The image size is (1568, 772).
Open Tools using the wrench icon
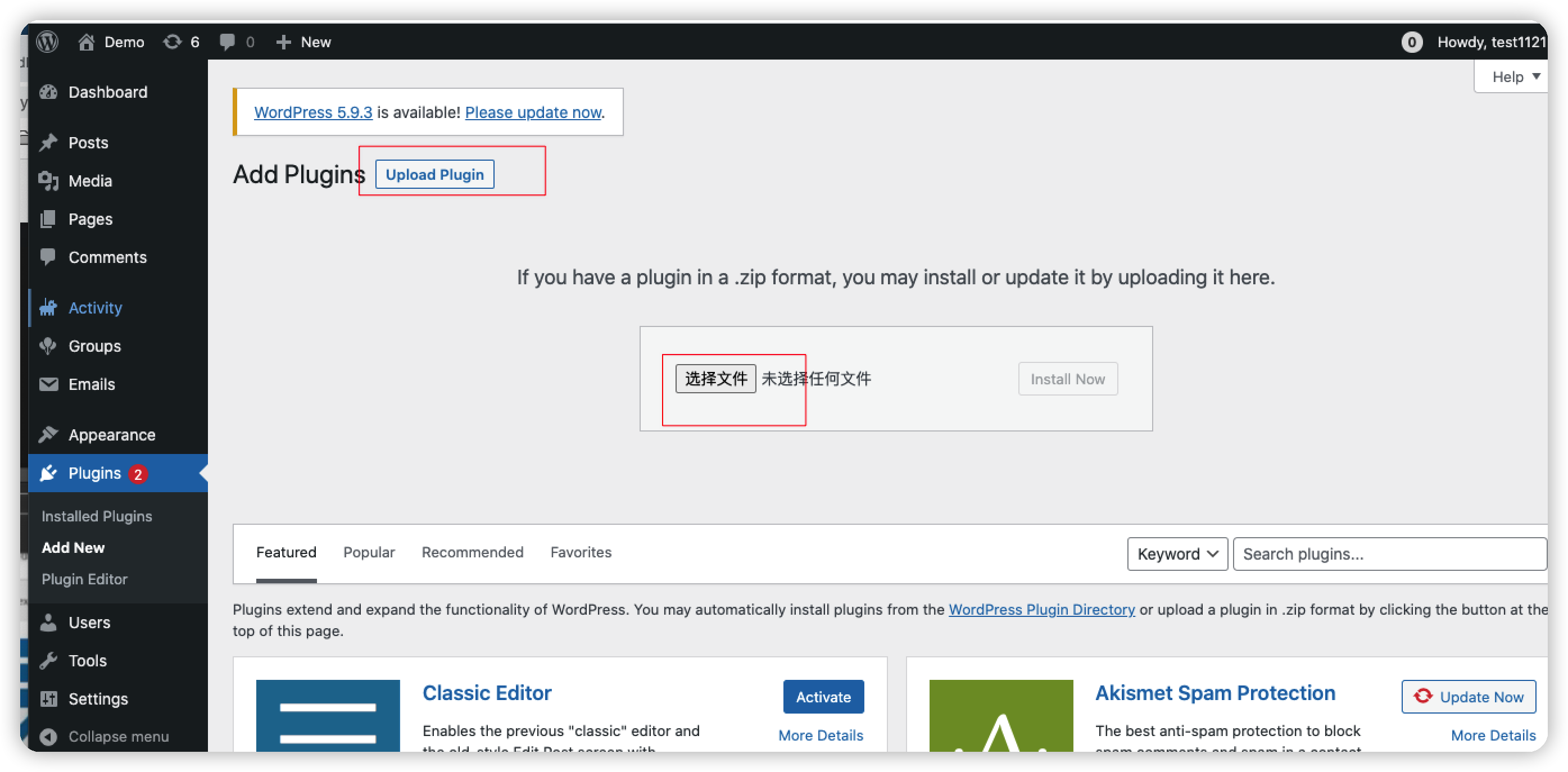coord(49,660)
